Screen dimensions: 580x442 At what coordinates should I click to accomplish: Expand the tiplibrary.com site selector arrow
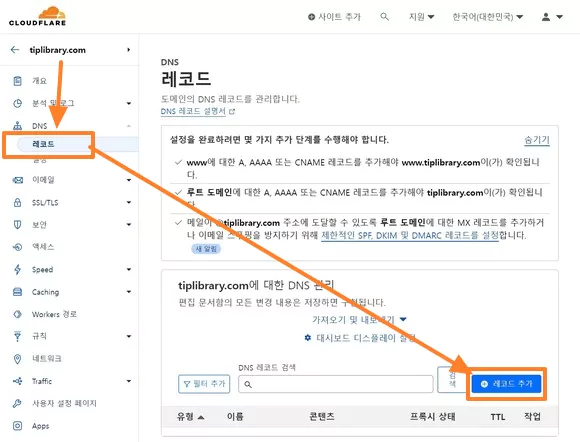[x=128, y=50]
